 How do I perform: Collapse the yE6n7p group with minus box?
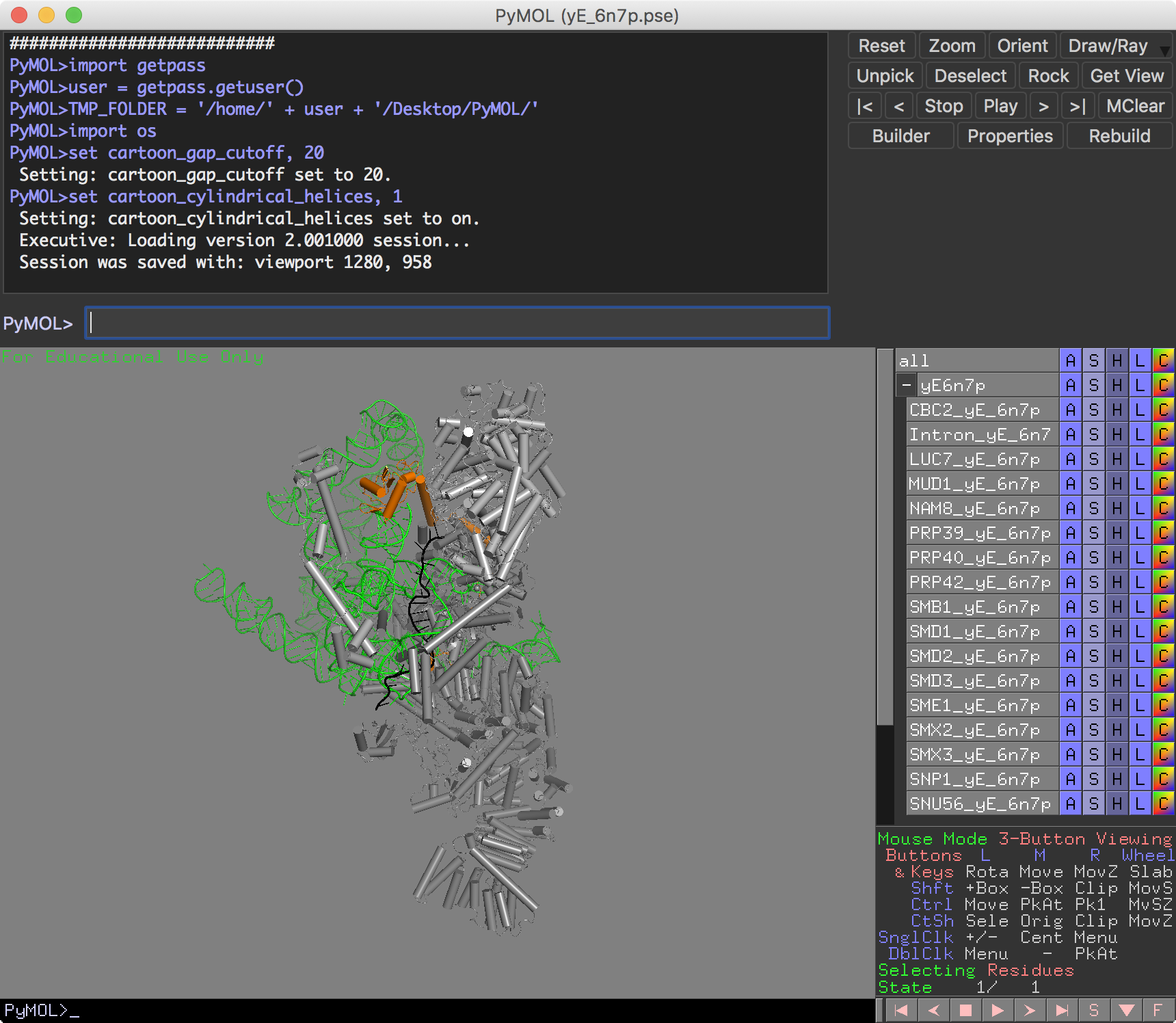[906, 385]
